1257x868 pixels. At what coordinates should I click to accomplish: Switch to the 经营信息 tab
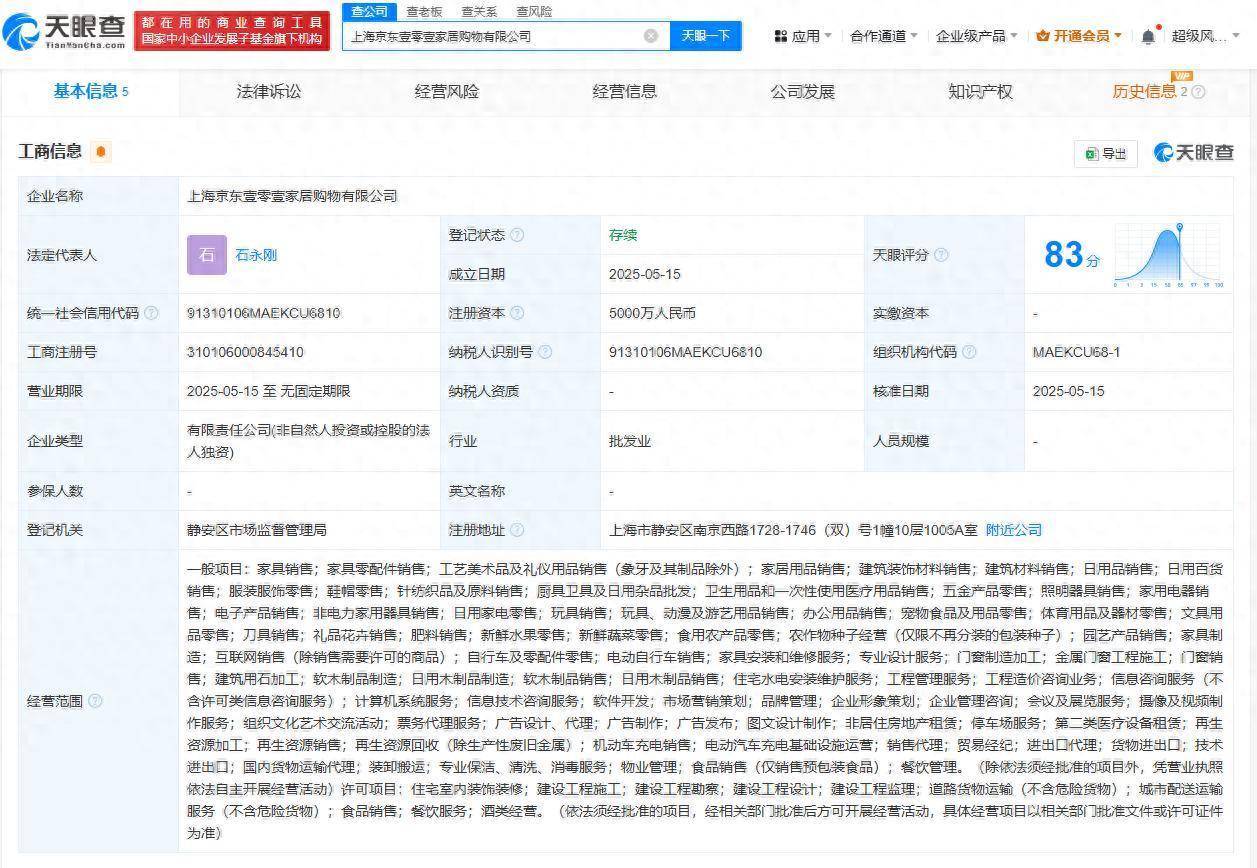pos(625,92)
